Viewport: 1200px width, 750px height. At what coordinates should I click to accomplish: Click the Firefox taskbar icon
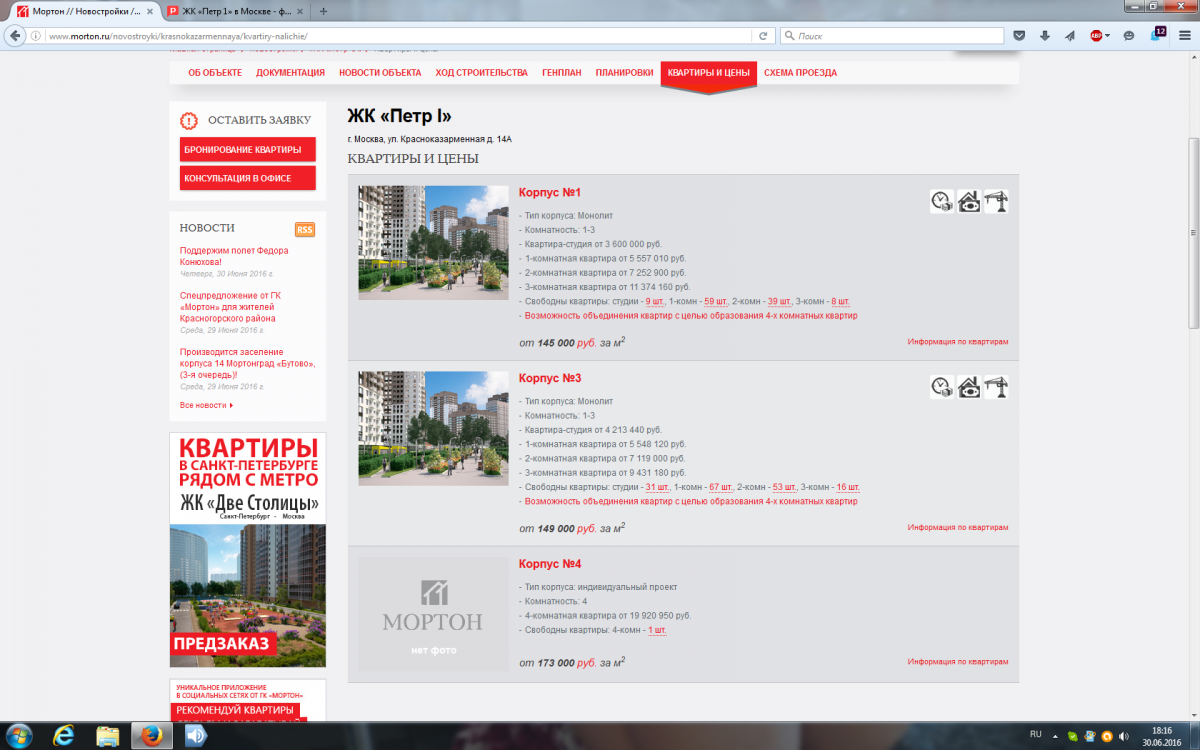tap(152, 735)
